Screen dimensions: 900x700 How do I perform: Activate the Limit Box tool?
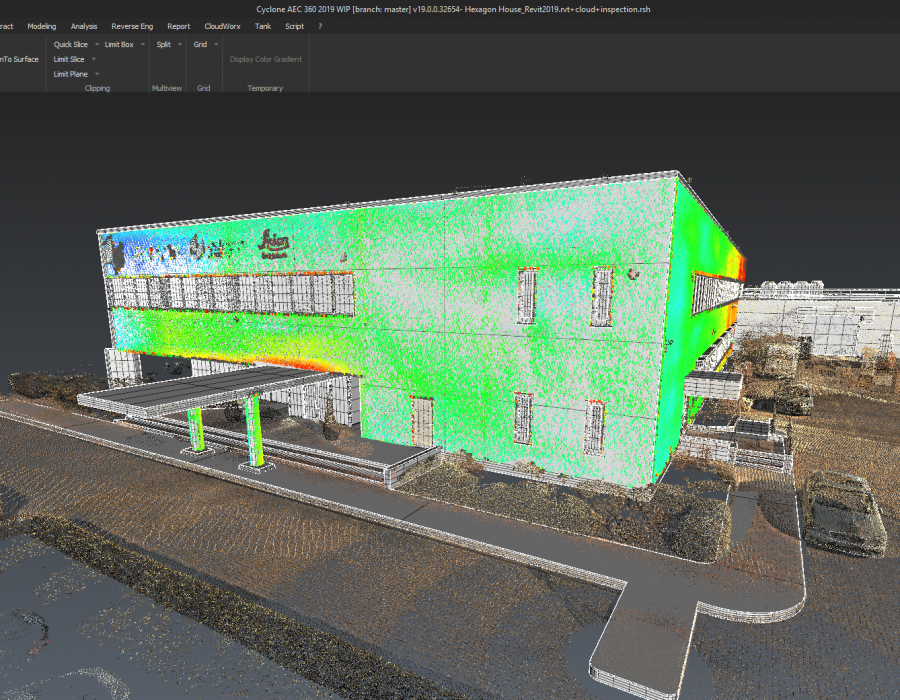click(119, 44)
